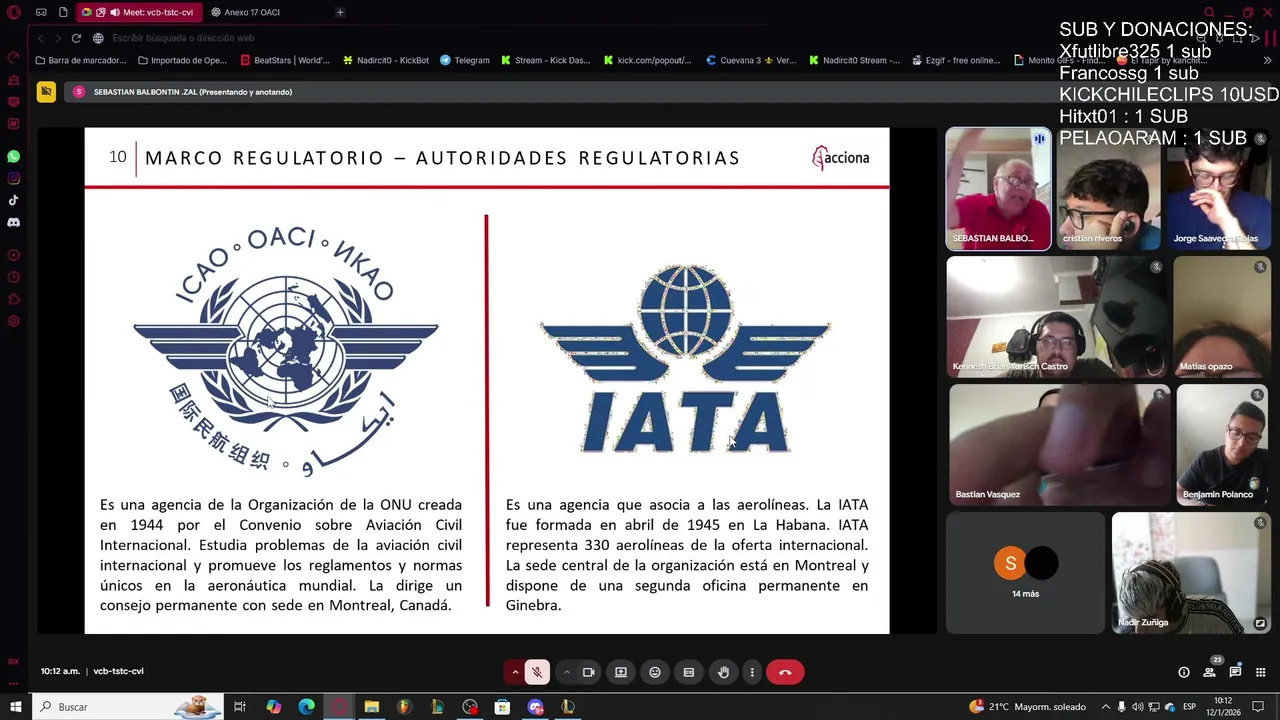This screenshot has height=720, width=1280.
Task: Expand the bookmarks bar overflow chevron
Action: coord(1267,60)
